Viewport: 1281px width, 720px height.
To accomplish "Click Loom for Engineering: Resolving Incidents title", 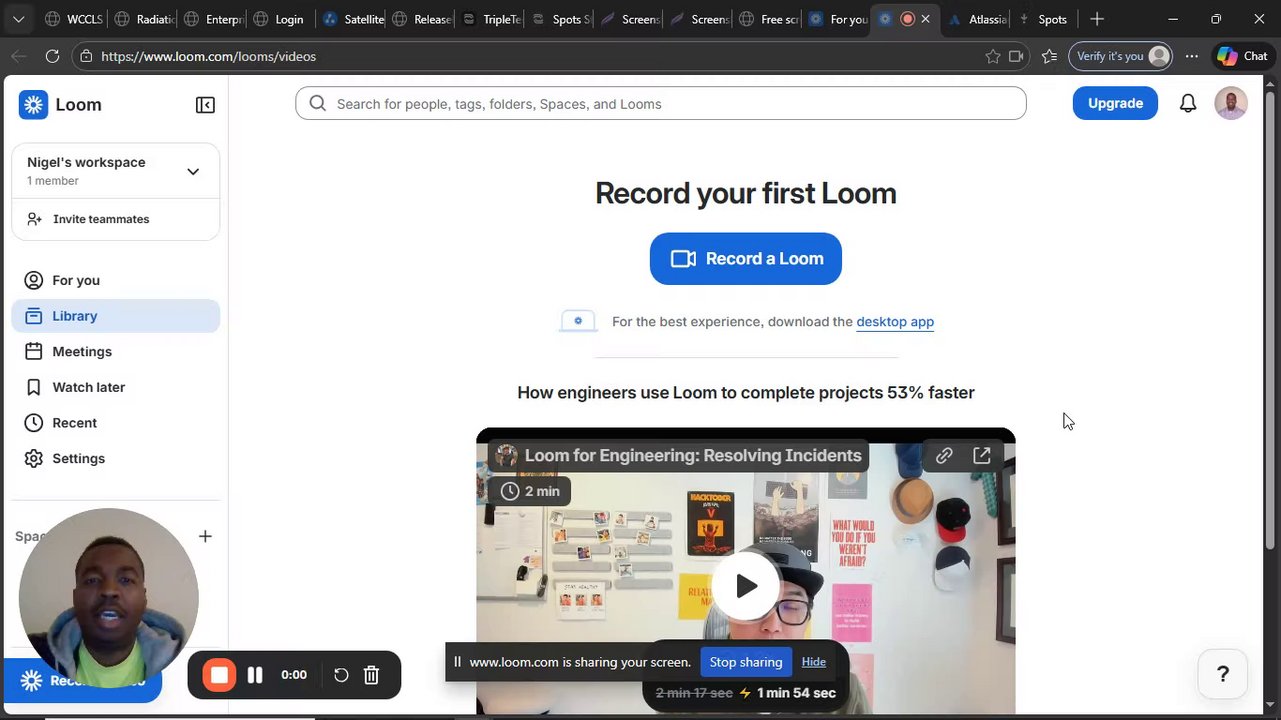I will point(693,456).
